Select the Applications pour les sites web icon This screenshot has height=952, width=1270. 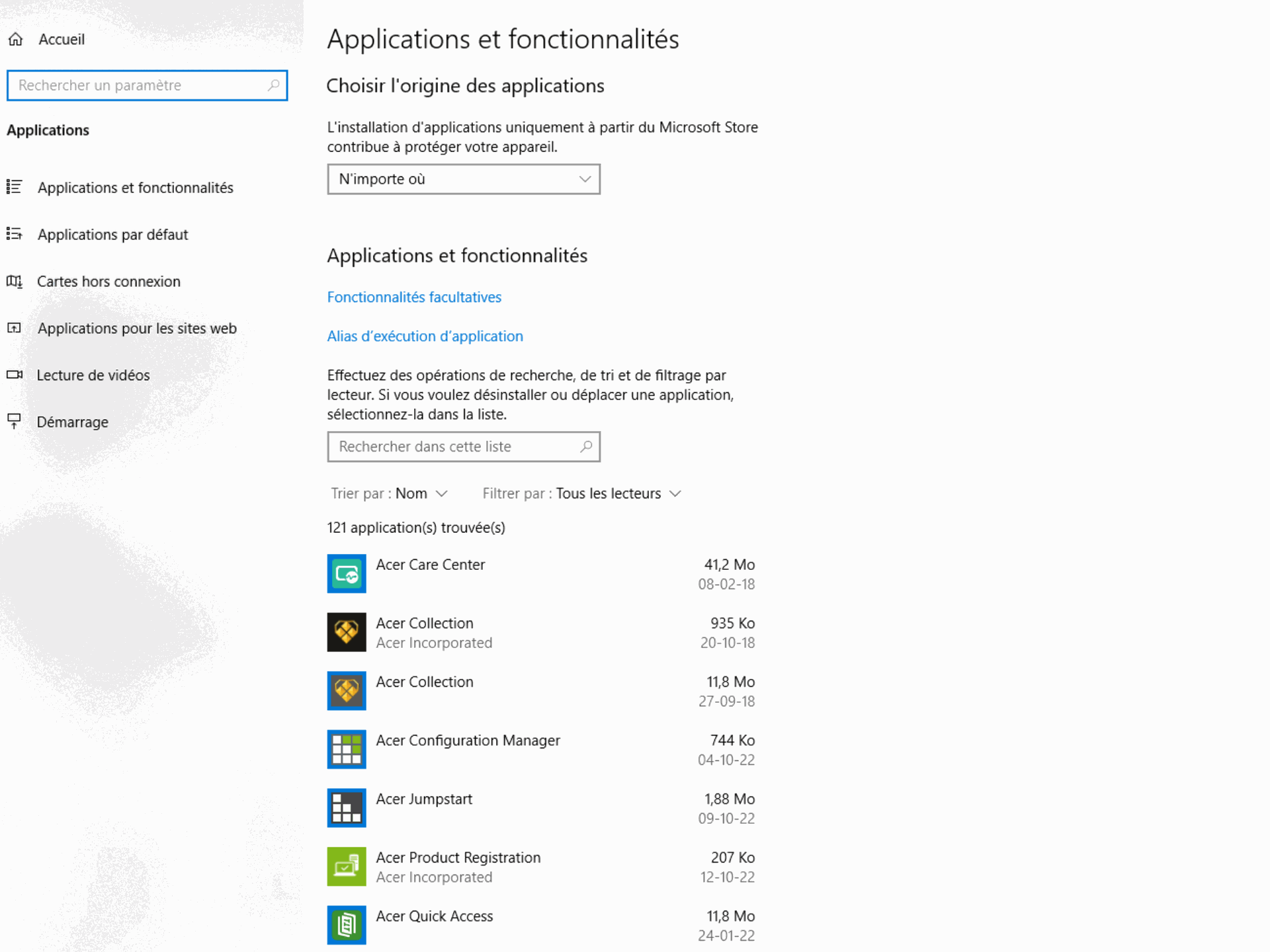(x=15, y=328)
